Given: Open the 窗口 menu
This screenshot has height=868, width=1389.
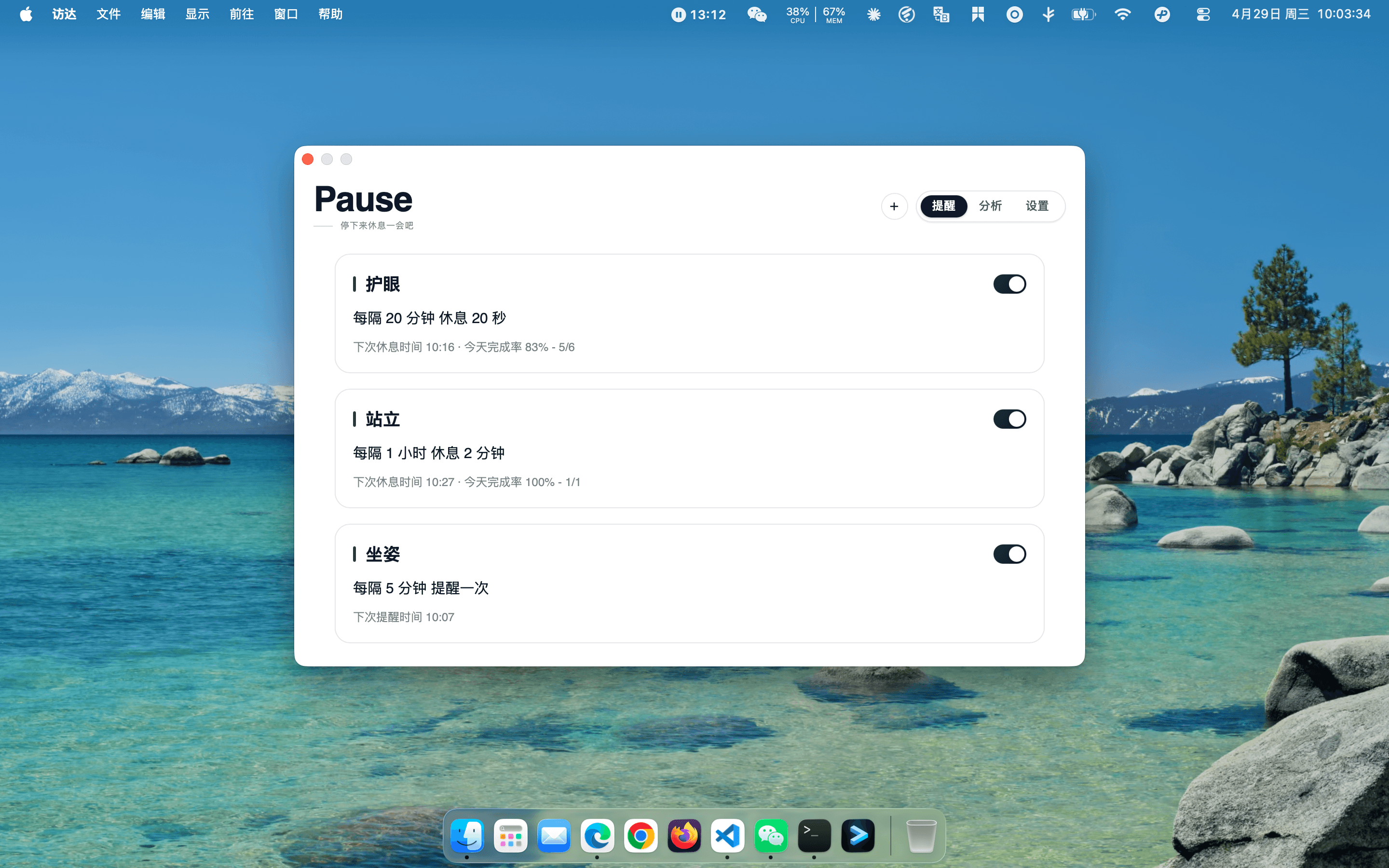Looking at the screenshot, I should coord(286,14).
